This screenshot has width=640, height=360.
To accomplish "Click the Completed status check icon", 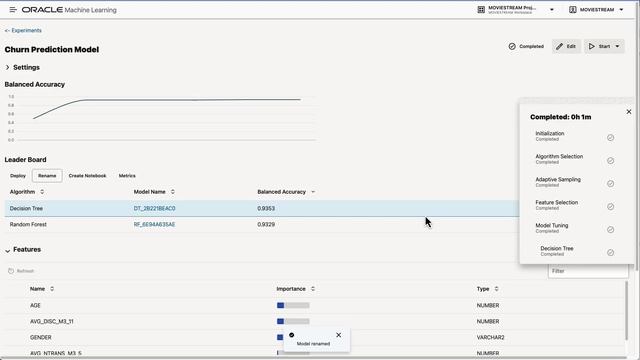I will (512, 47).
